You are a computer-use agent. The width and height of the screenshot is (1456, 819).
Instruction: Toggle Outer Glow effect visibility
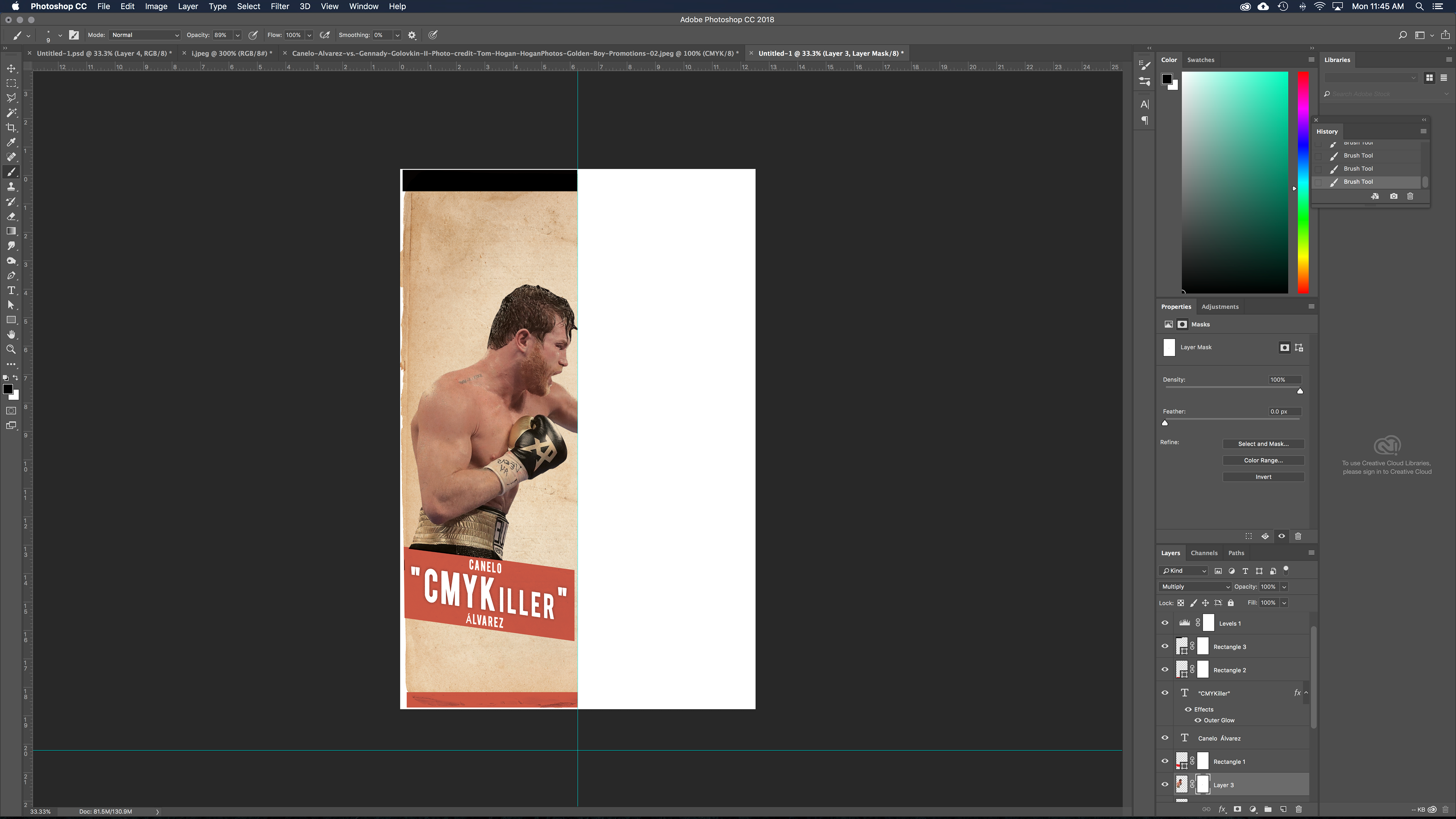pos(1198,720)
